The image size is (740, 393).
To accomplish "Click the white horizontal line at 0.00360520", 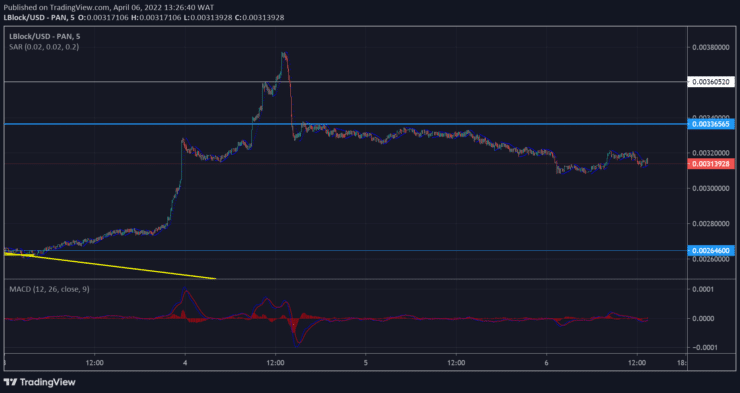I will pos(345,82).
